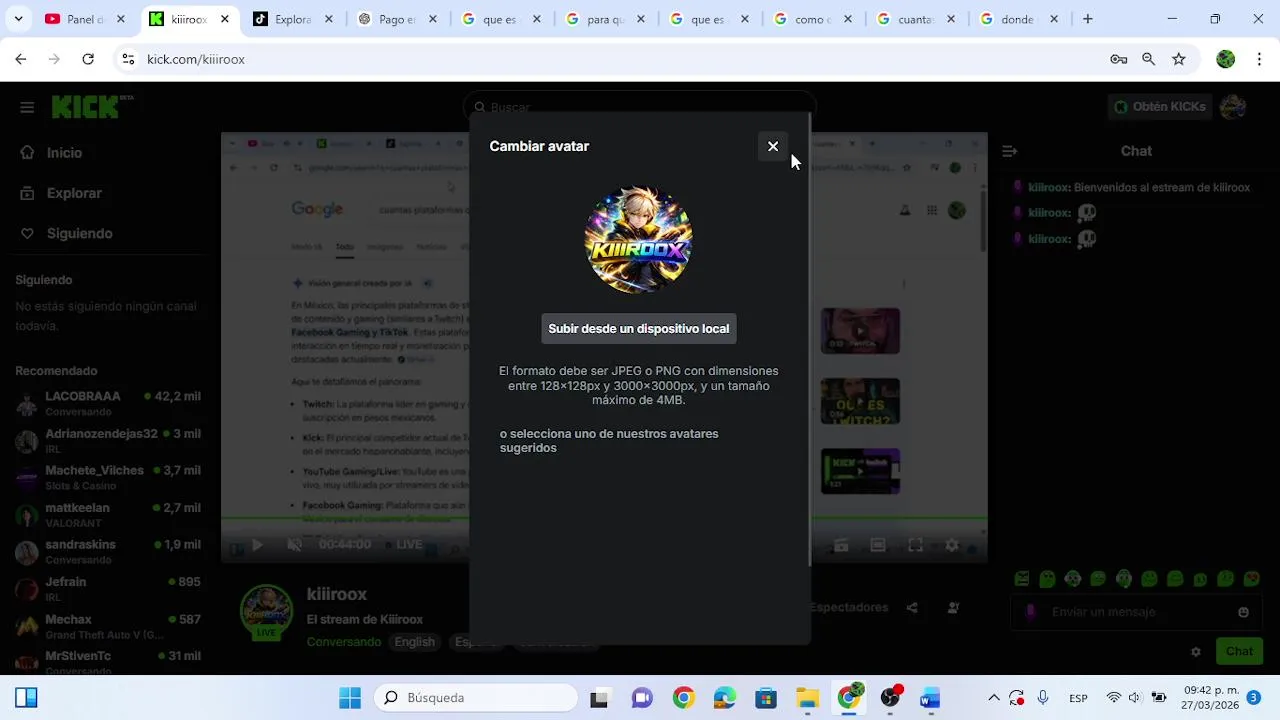Click the Obtén KICKs button
This screenshot has height=720, width=1280.
click(x=1159, y=107)
